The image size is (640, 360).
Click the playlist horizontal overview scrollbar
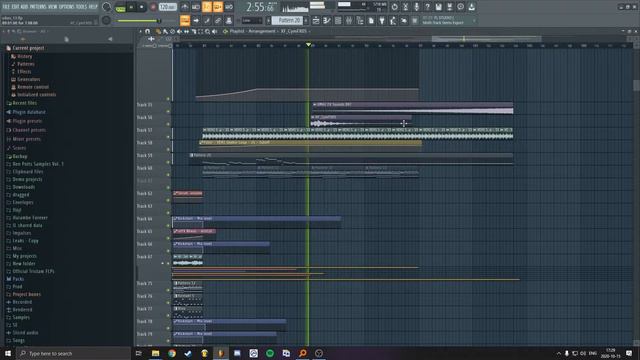(x=487, y=39)
